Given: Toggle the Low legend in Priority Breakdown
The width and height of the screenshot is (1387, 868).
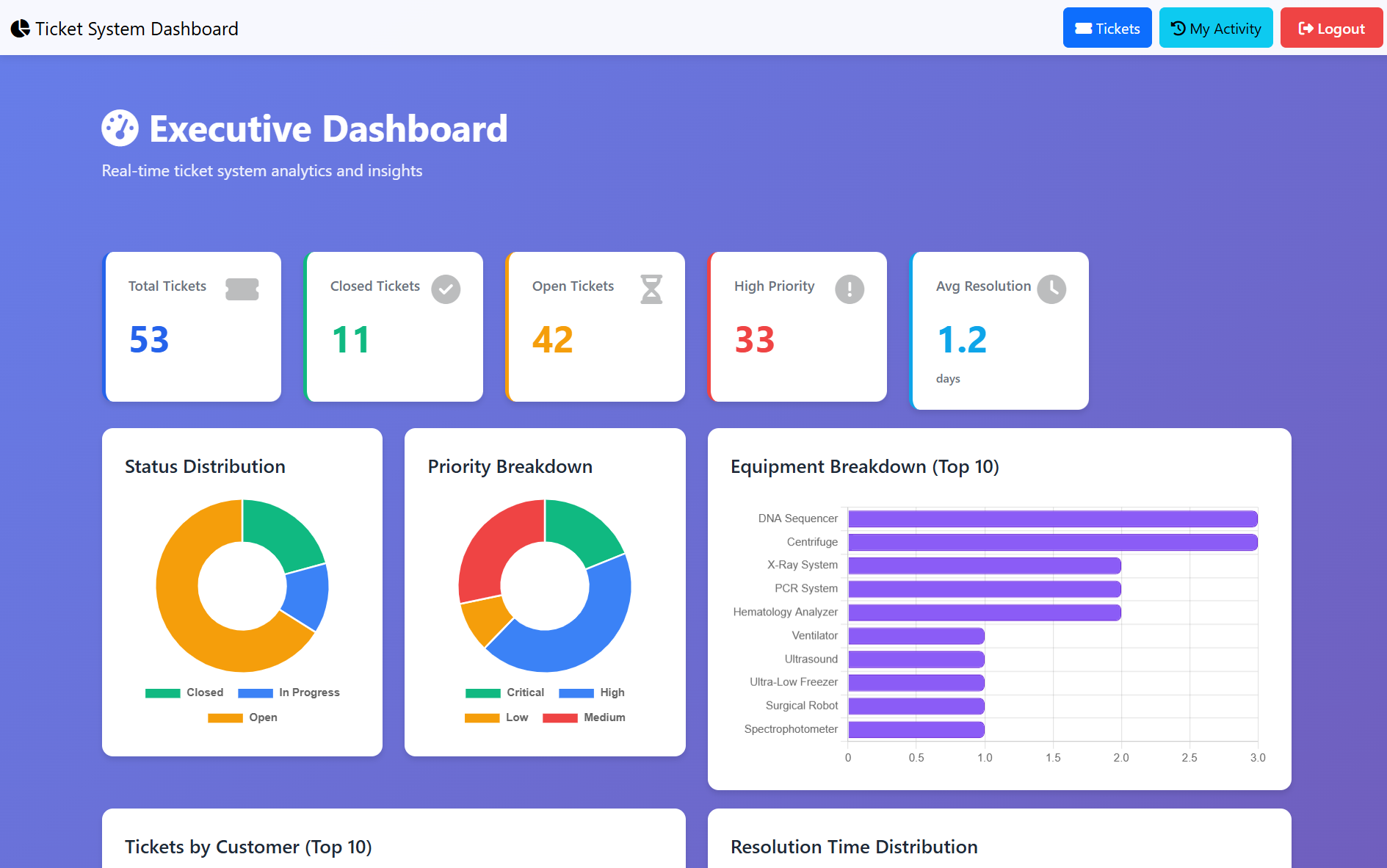Looking at the screenshot, I should click(x=497, y=717).
